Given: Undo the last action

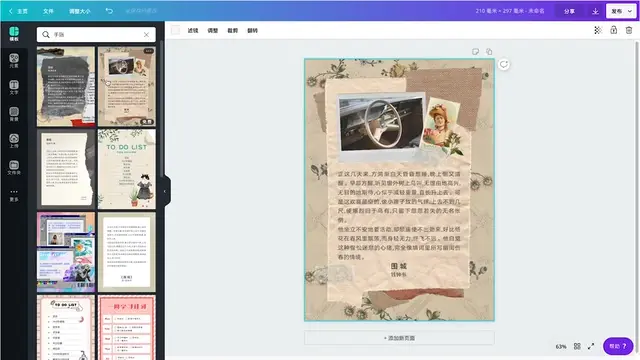Looking at the screenshot, I should 109,11.
